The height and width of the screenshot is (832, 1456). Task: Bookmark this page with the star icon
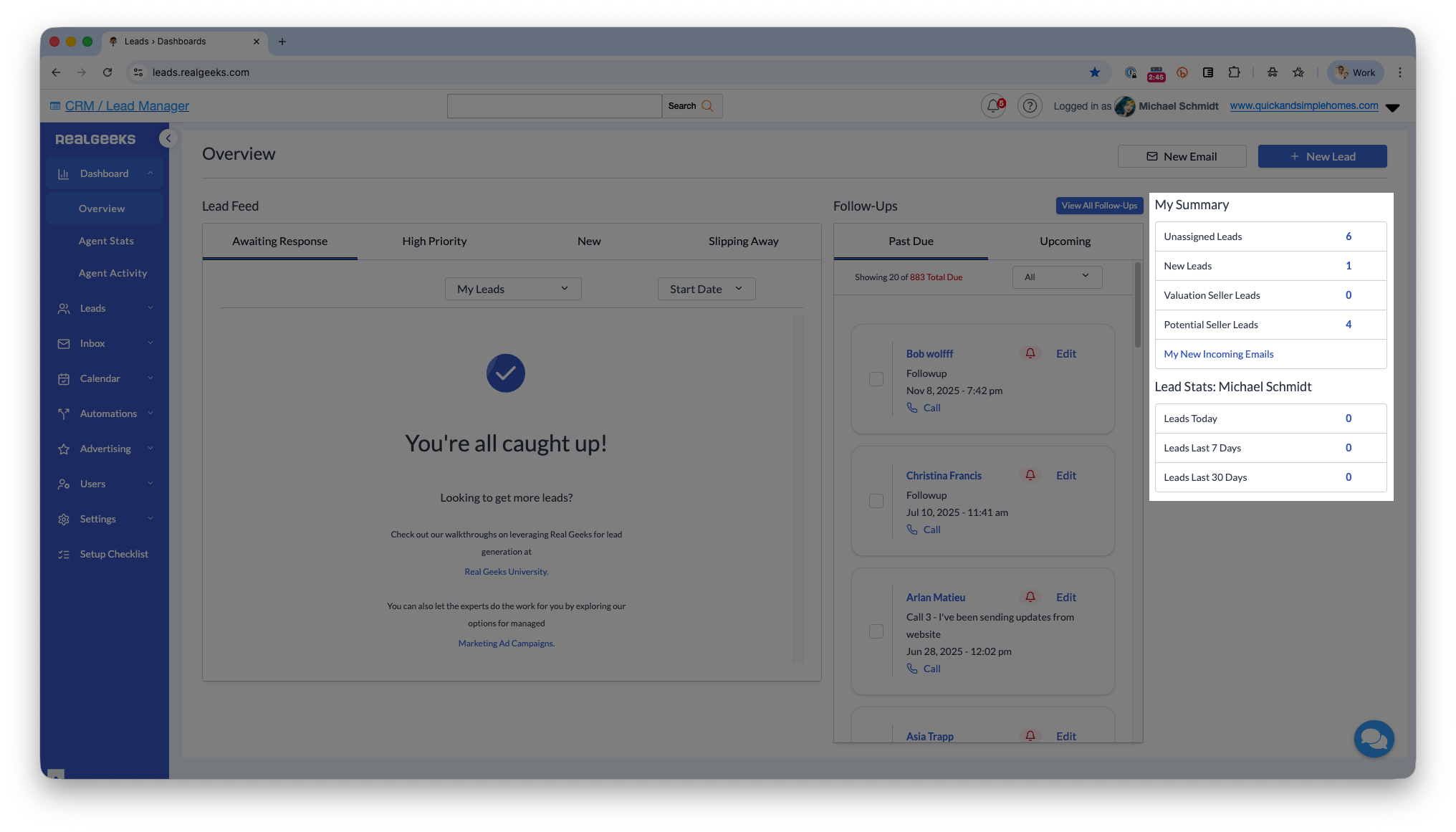[1094, 72]
